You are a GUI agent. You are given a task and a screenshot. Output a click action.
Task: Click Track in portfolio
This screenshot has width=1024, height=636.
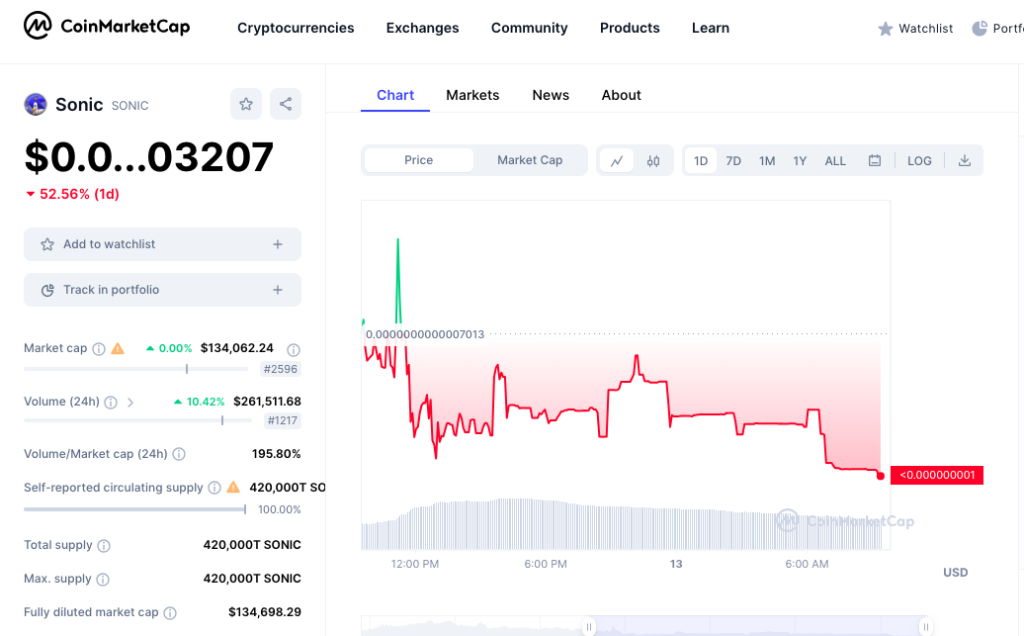(x=162, y=289)
